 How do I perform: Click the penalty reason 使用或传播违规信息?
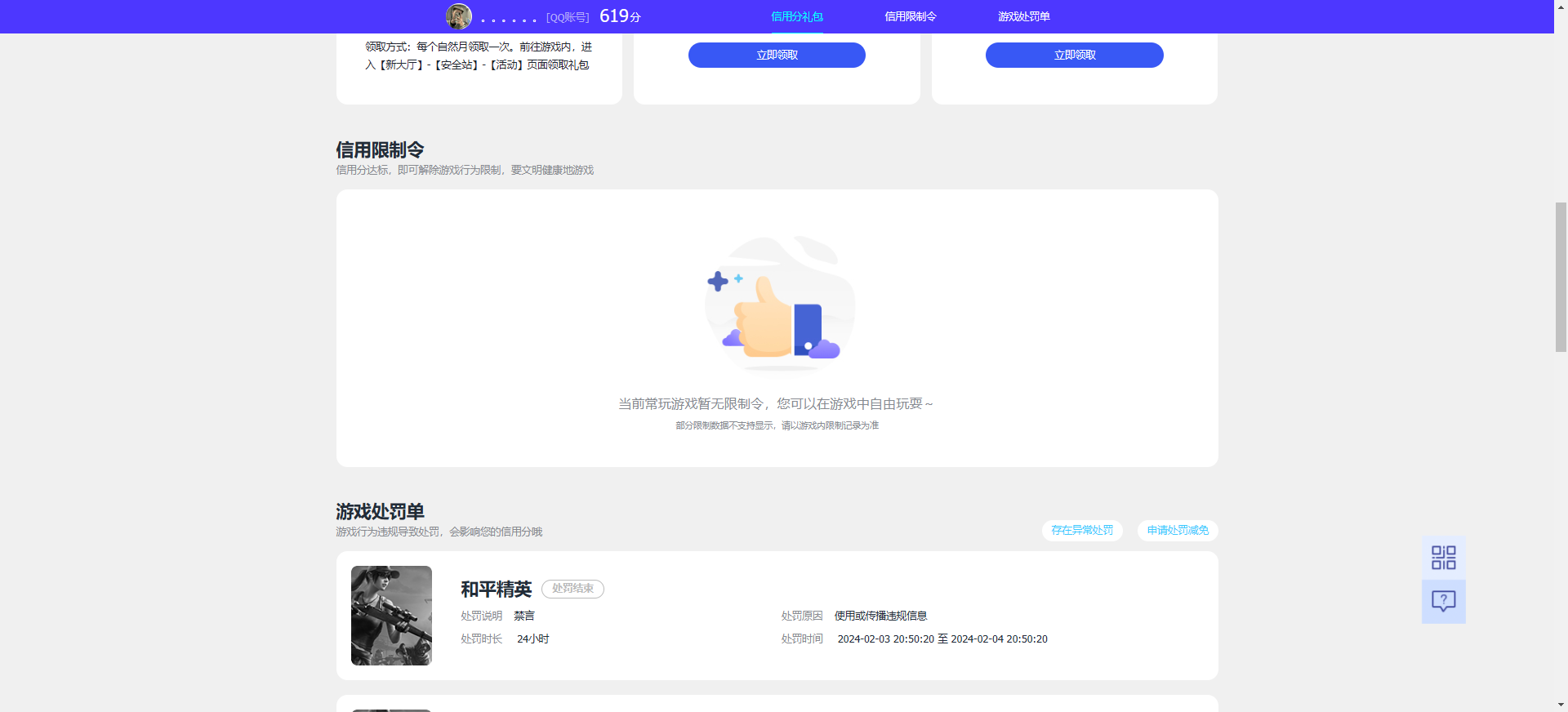click(x=880, y=616)
